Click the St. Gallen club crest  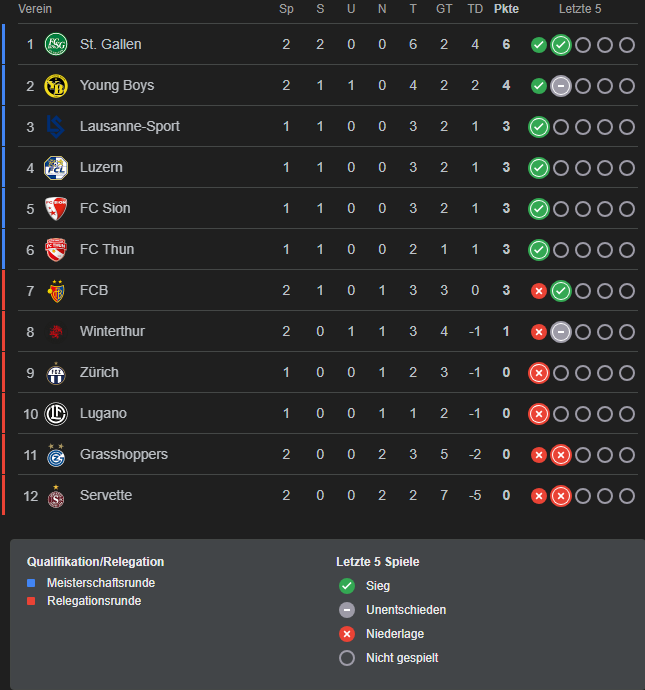[x=56, y=44]
